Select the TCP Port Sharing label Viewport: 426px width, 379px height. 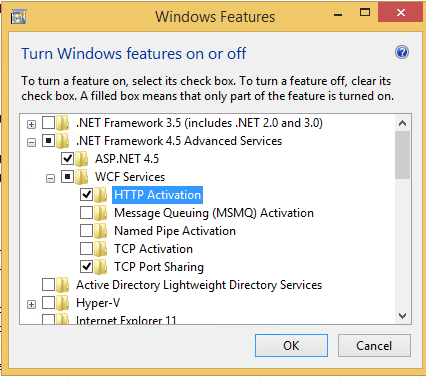pos(159,267)
